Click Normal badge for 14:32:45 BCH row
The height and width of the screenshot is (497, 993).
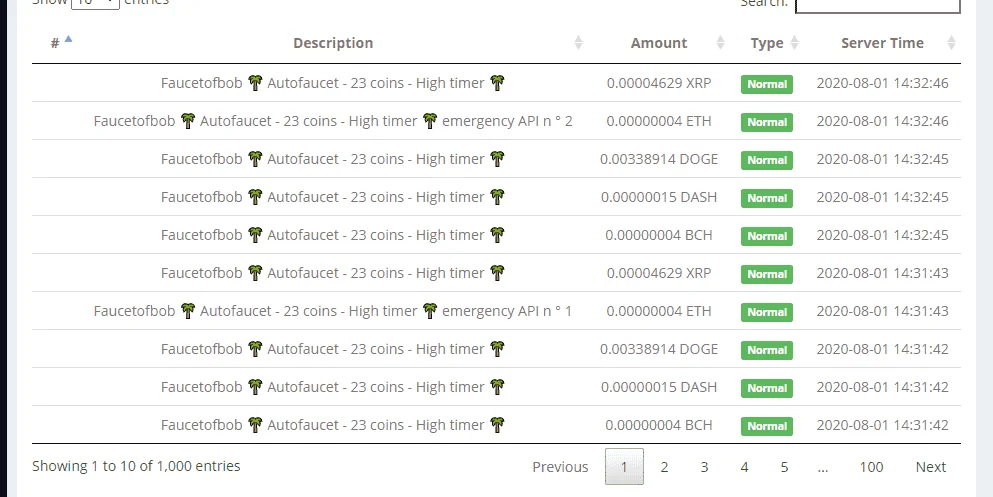click(x=767, y=236)
